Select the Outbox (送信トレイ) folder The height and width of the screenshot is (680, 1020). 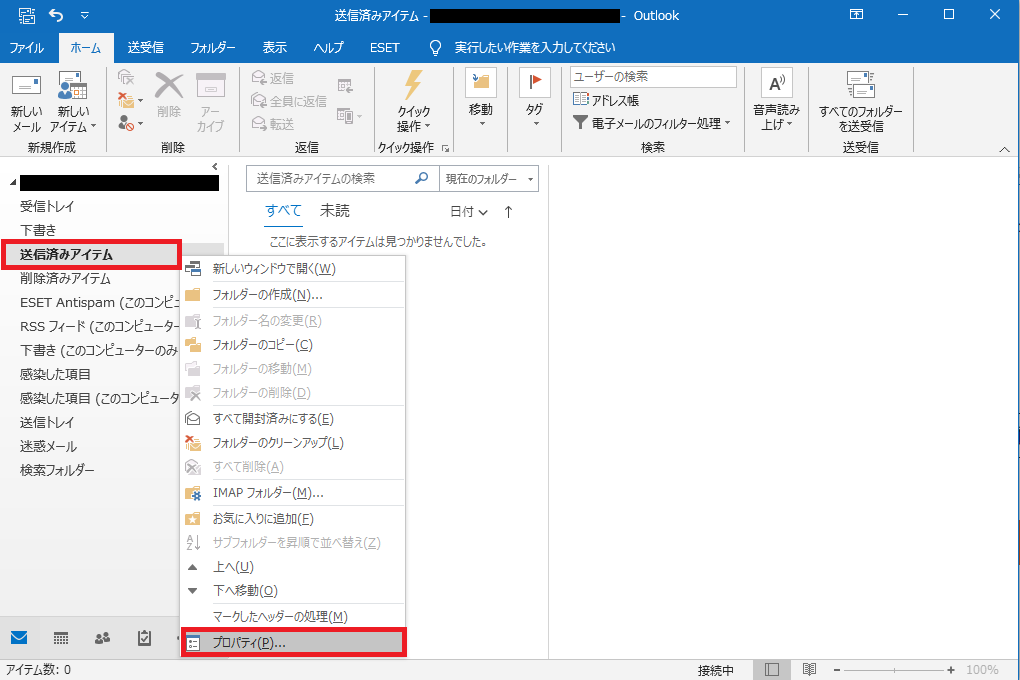tap(47, 422)
